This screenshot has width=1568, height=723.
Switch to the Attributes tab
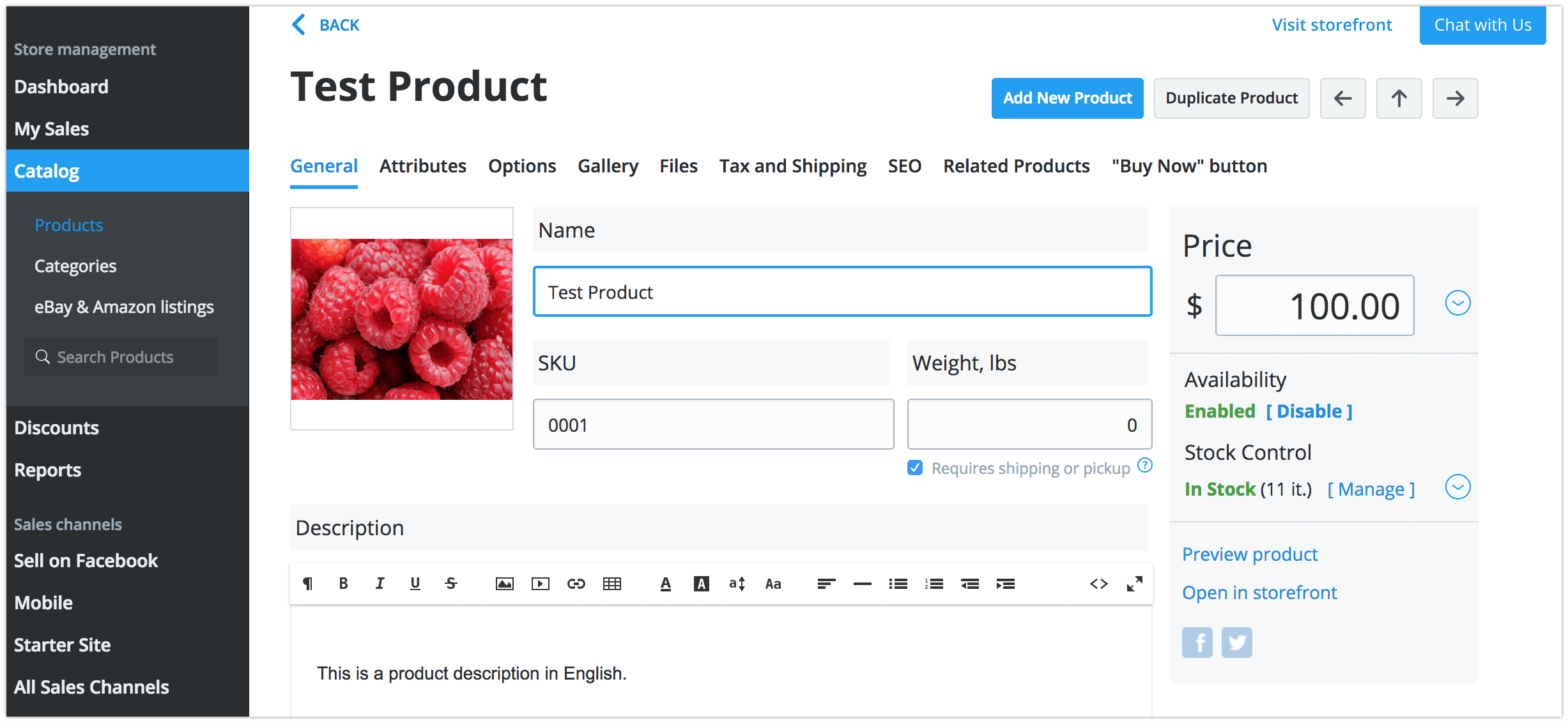point(422,166)
